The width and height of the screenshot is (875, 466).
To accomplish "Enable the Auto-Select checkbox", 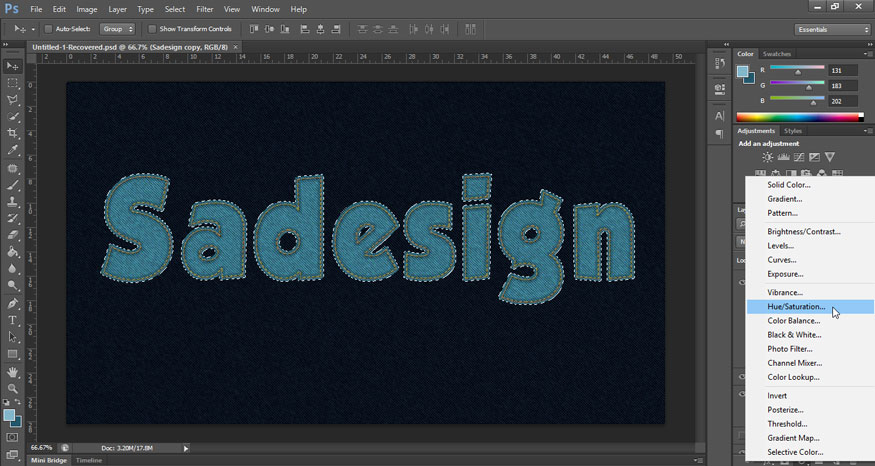I will tap(48, 29).
